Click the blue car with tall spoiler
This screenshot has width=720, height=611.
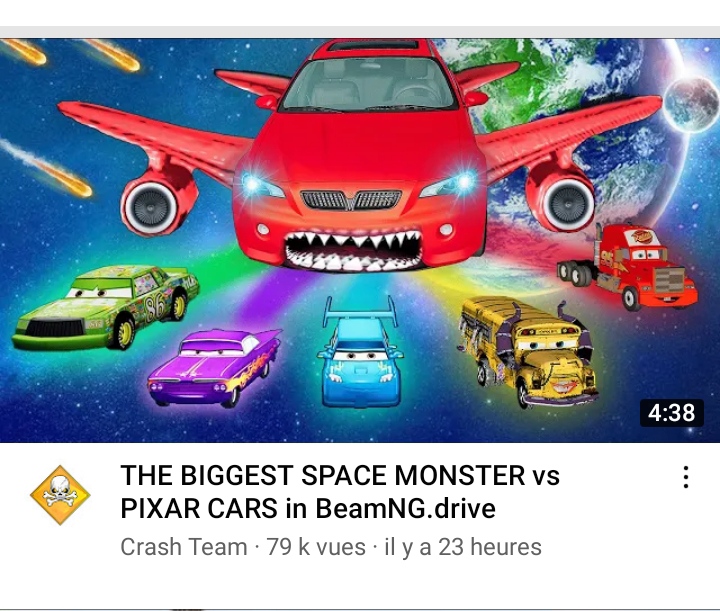360,353
